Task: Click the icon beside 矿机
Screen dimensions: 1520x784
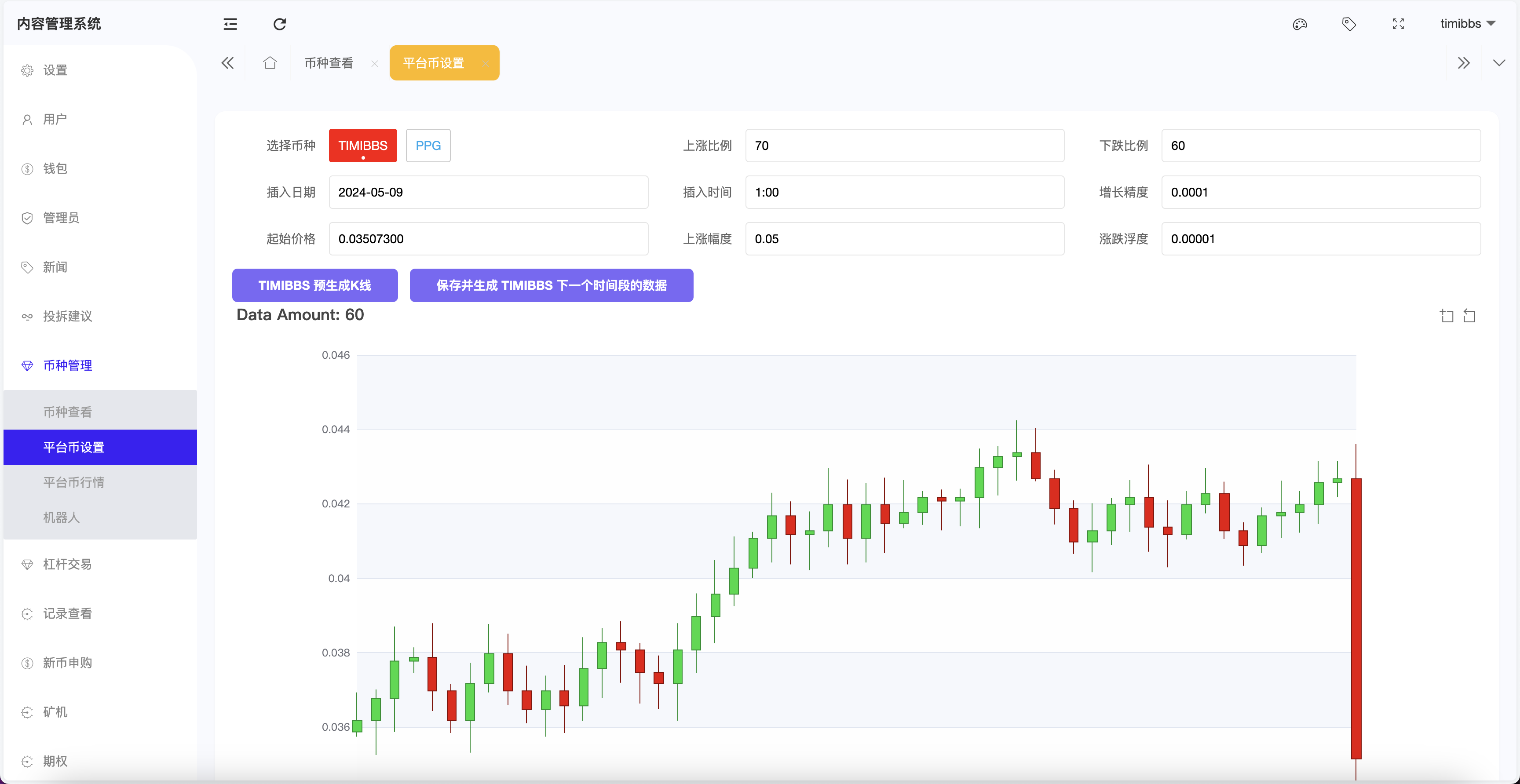Action: [27, 713]
